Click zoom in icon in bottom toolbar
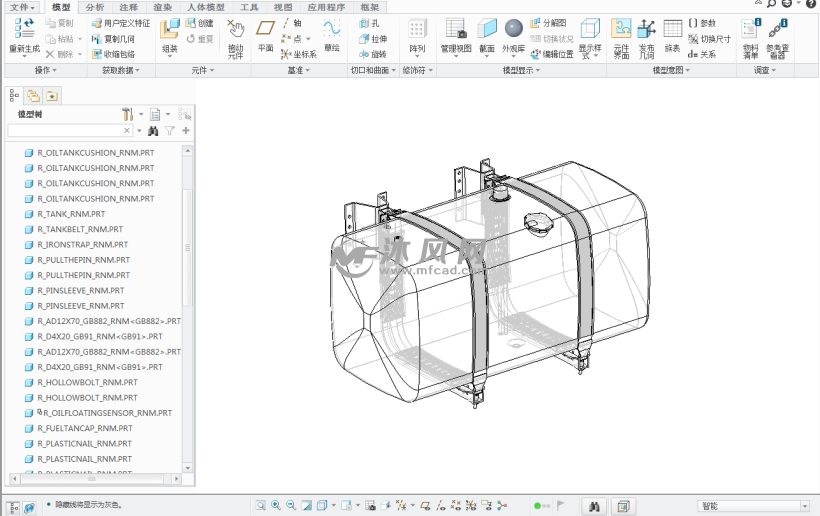This screenshot has height=516, width=820. click(276, 506)
